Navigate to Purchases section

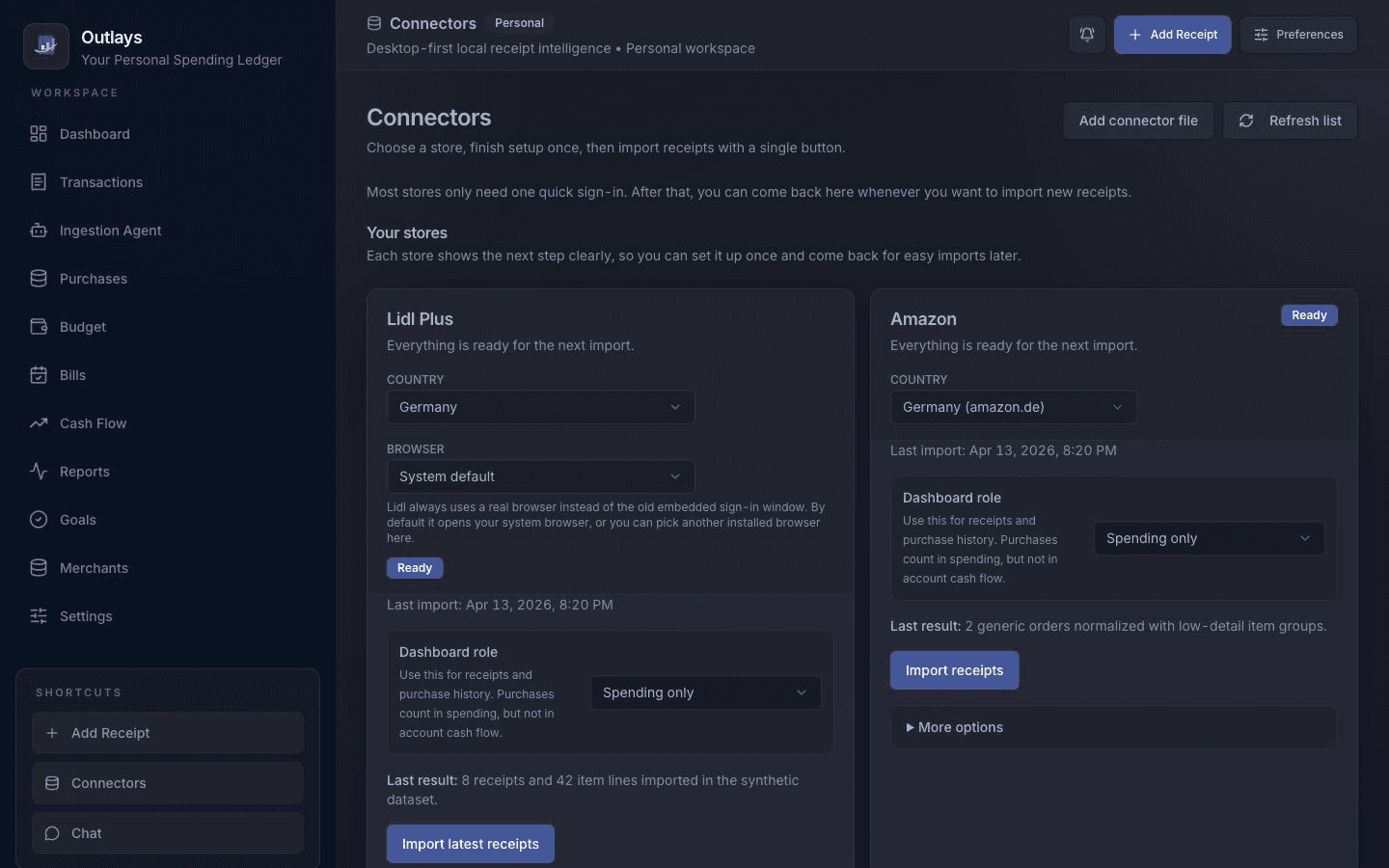[168, 279]
